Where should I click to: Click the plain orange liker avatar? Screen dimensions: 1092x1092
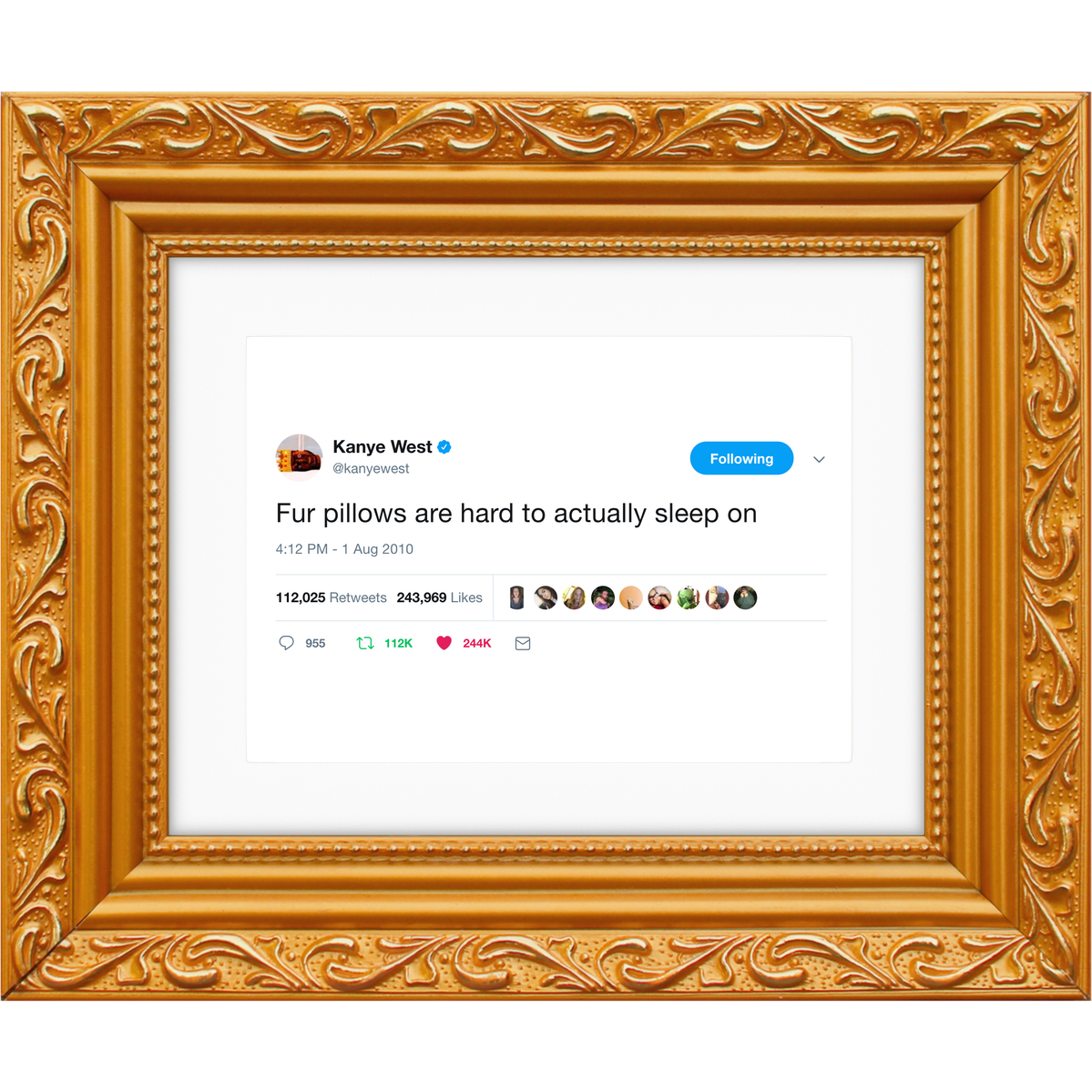point(631,597)
